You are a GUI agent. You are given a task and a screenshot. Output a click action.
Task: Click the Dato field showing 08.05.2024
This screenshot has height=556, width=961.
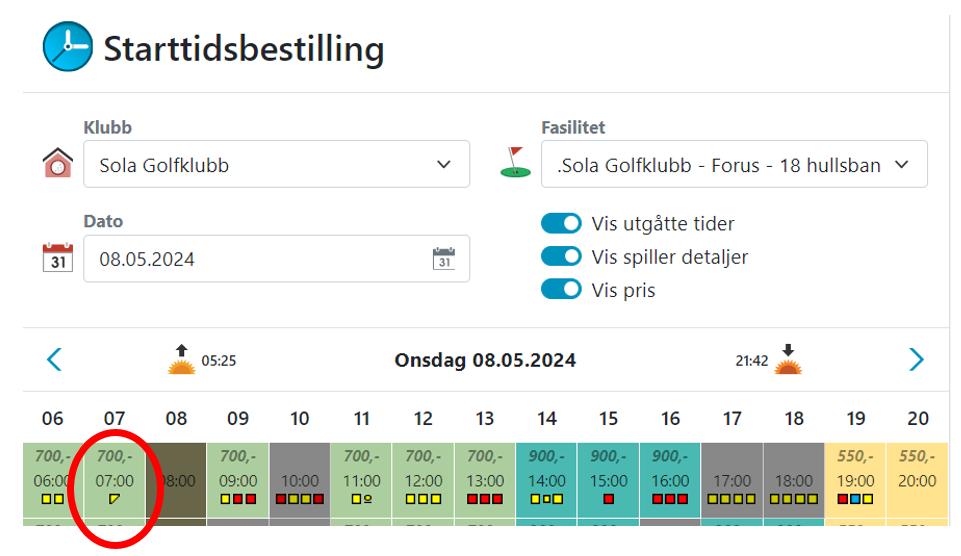coord(276,259)
